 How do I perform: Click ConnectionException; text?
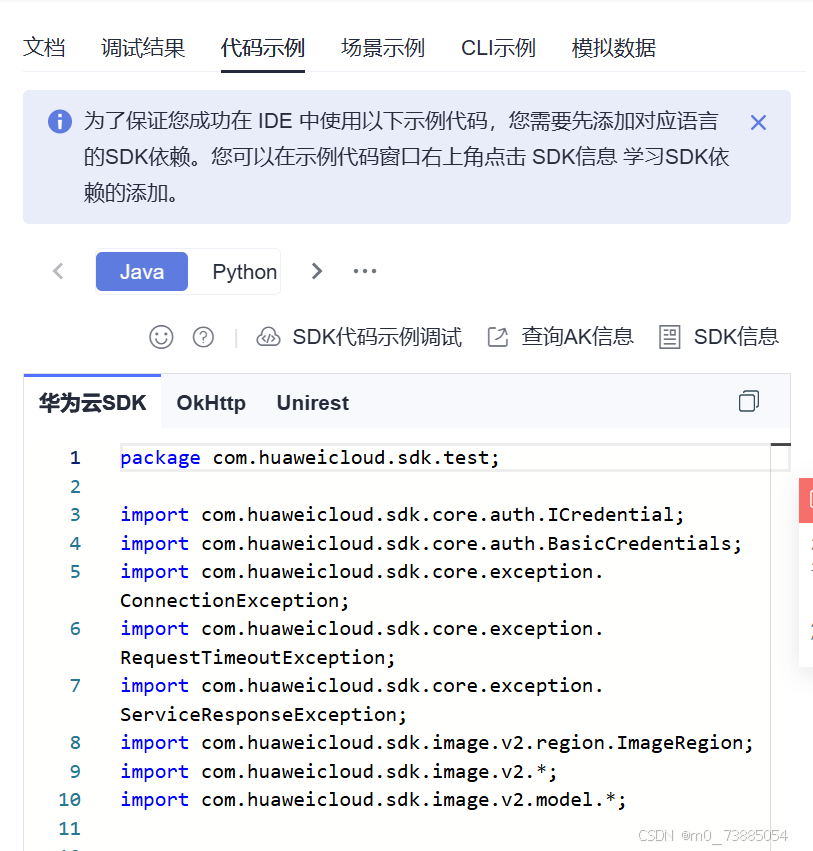(234, 601)
